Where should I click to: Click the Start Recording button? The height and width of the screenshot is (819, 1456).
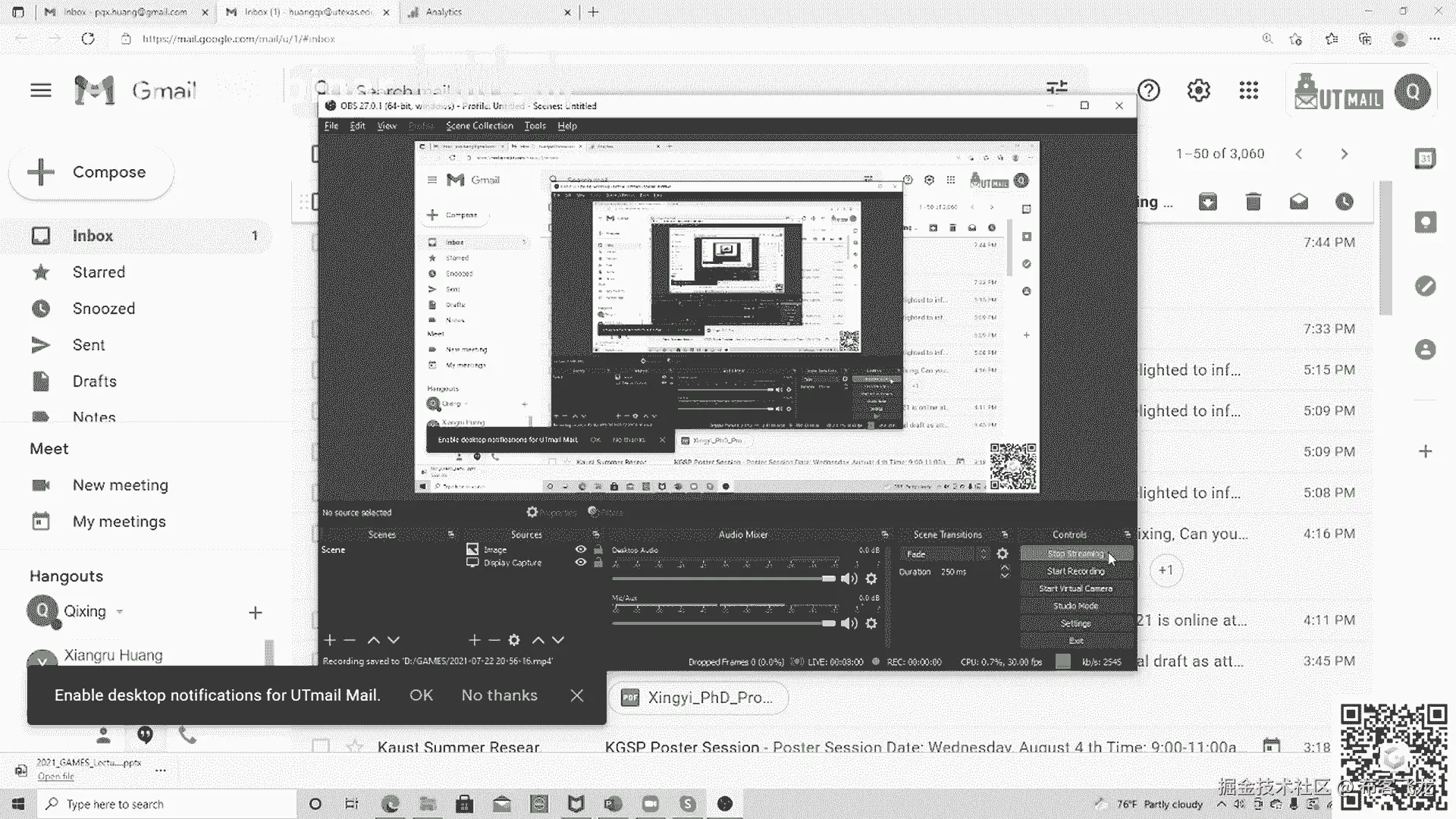coord(1075,571)
